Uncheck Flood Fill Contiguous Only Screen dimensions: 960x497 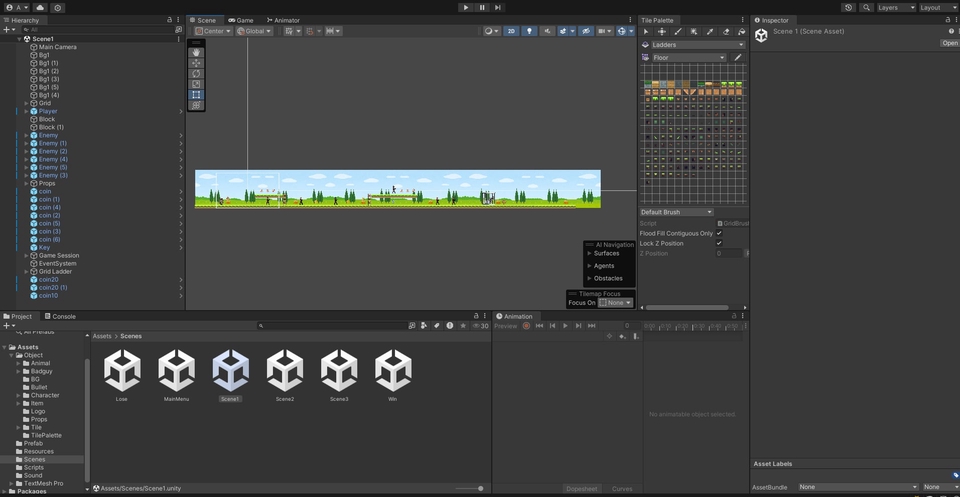(x=718, y=233)
